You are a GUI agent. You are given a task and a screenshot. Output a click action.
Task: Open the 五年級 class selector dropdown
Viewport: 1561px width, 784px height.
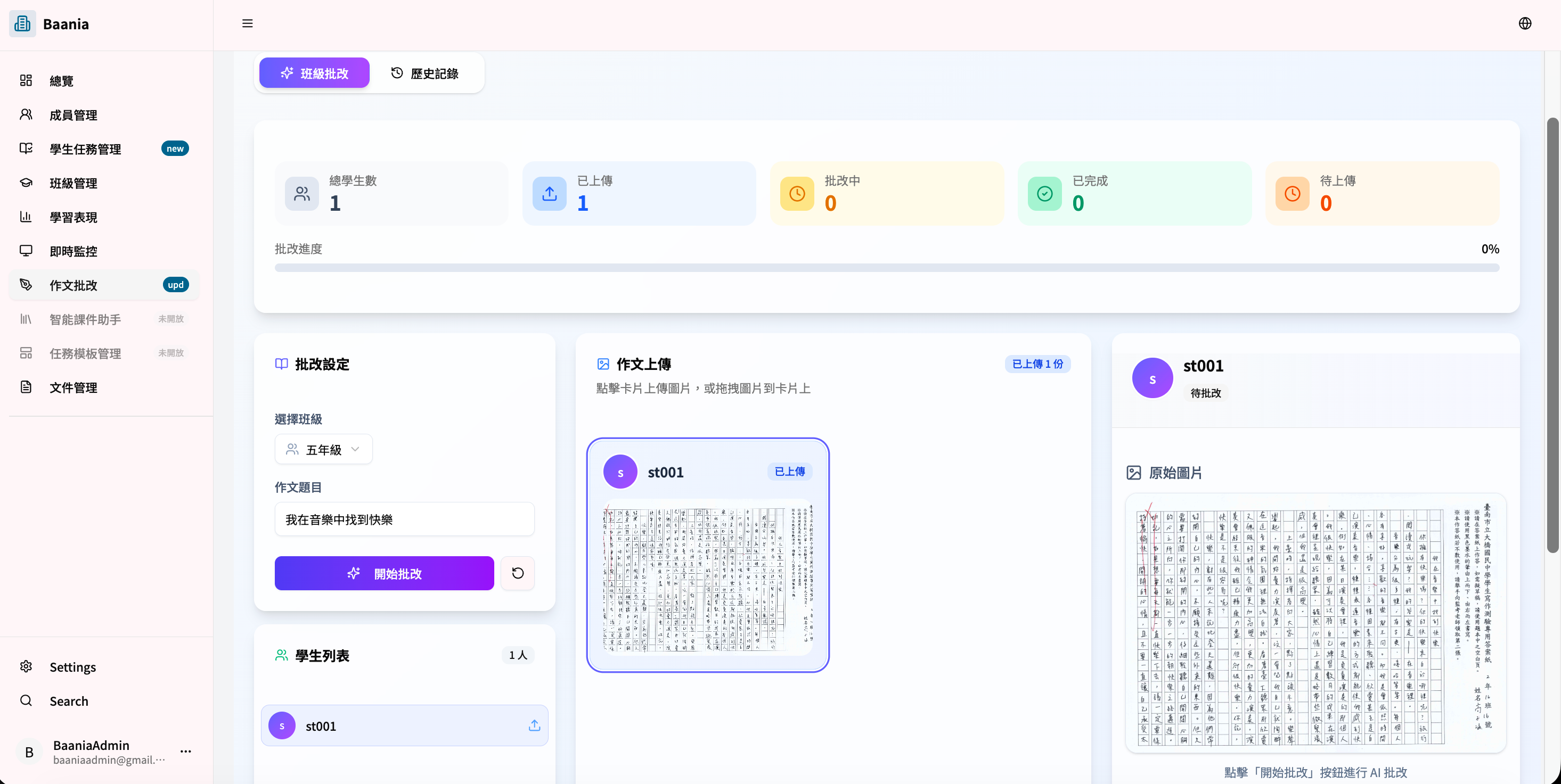323,449
